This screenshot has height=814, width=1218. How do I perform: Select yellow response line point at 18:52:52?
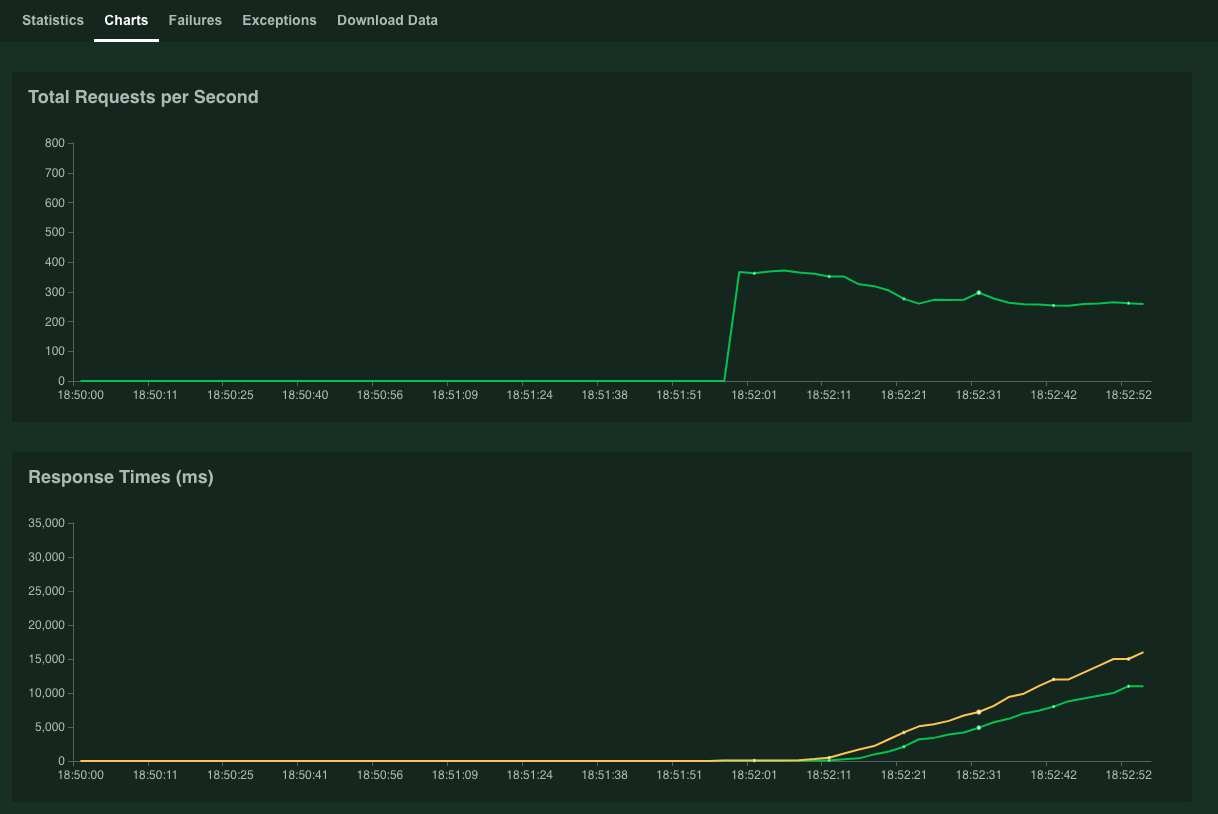pyautogui.click(x=1128, y=659)
